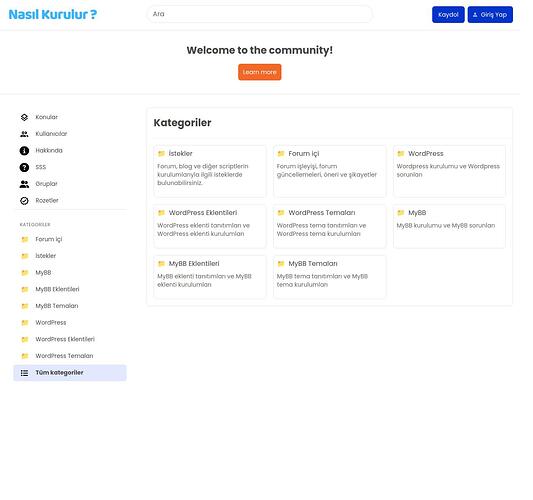Go to WordPress Eklentileri in sidebar

click(x=70, y=339)
